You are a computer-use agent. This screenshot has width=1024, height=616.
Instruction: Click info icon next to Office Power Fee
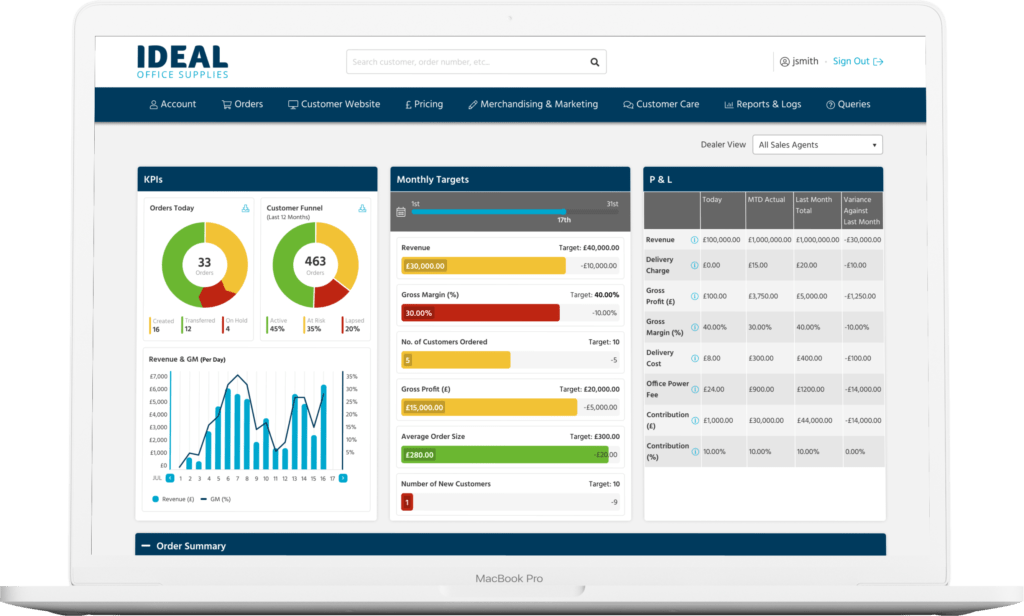click(694, 389)
